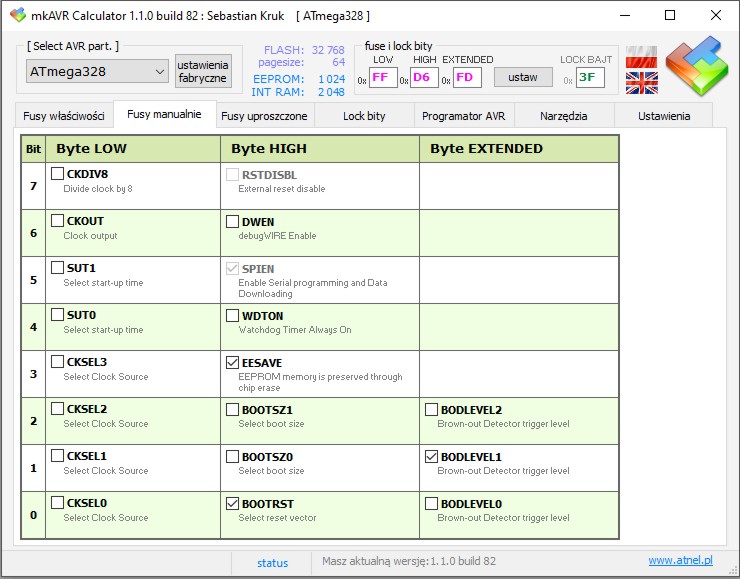Click the ustaw button
740x579 pixels.
[x=522, y=77]
